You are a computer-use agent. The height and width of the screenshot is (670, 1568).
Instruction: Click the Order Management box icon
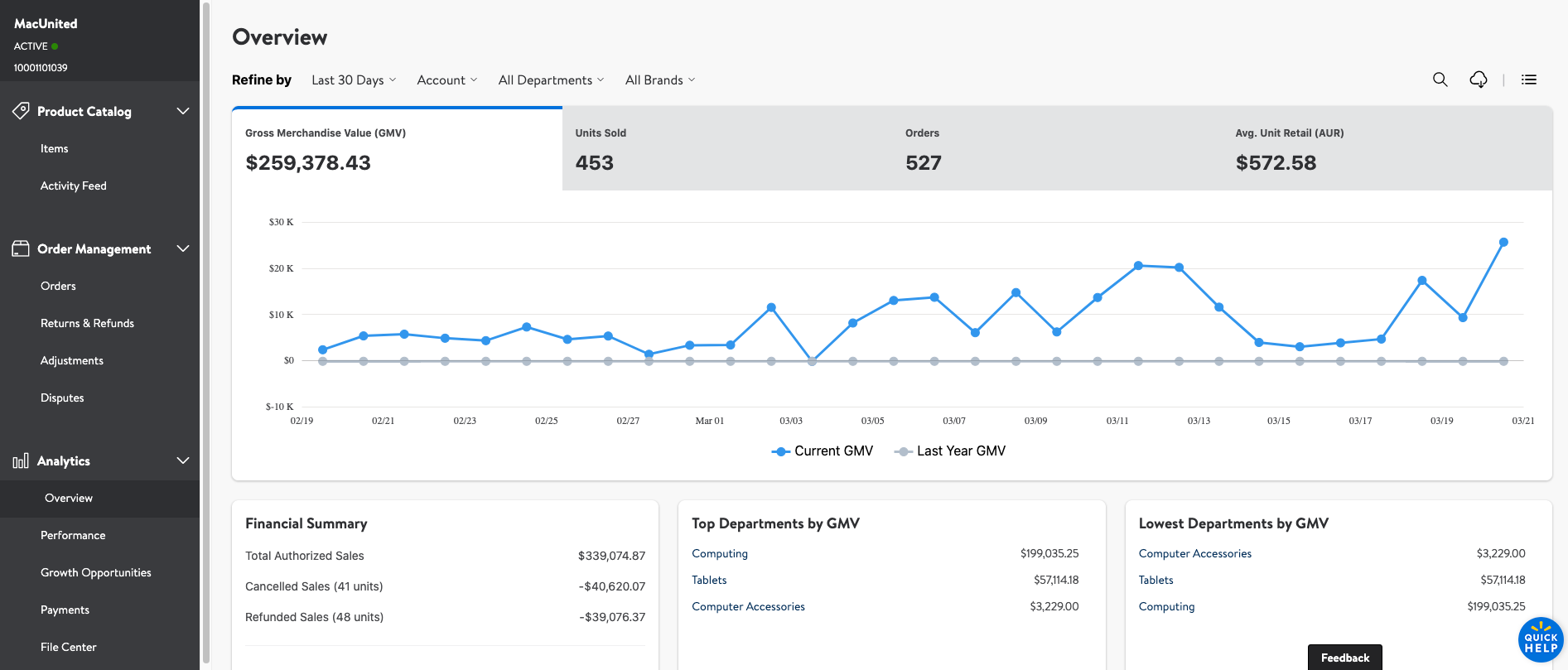(21, 248)
